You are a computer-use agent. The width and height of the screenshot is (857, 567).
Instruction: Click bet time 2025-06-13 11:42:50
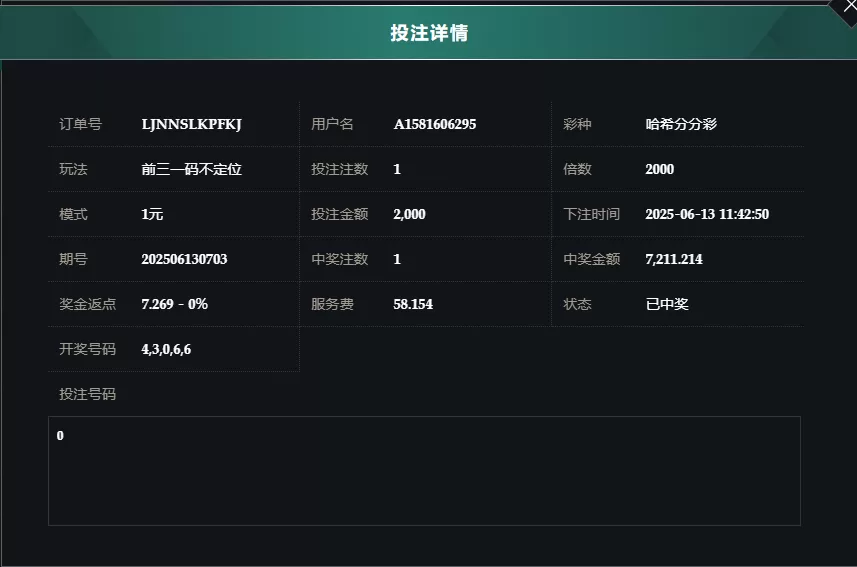707,214
